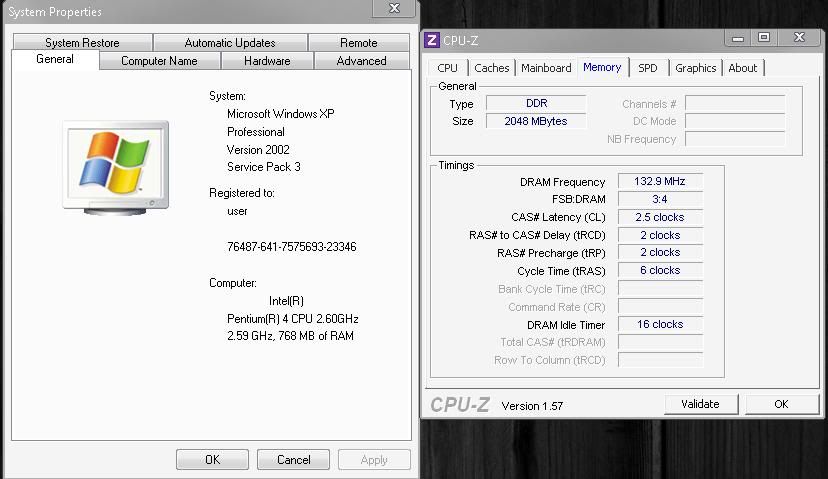
Task: Close the System Properties dialog
Action: [394, 8]
